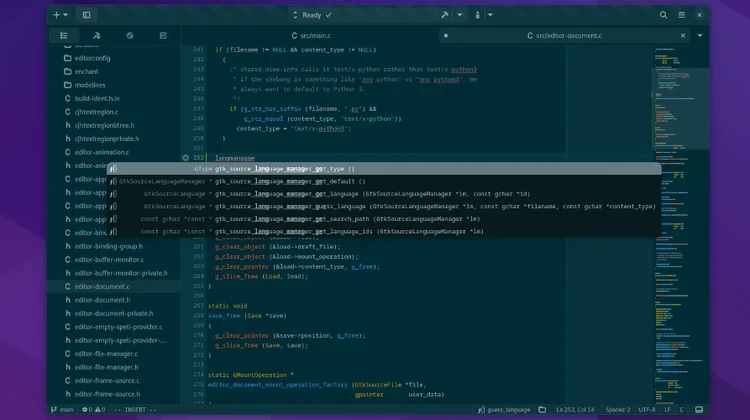Click Ln 252, Col 14 position indicator
Viewport: 750px width, 420px height.
pos(575,409)
